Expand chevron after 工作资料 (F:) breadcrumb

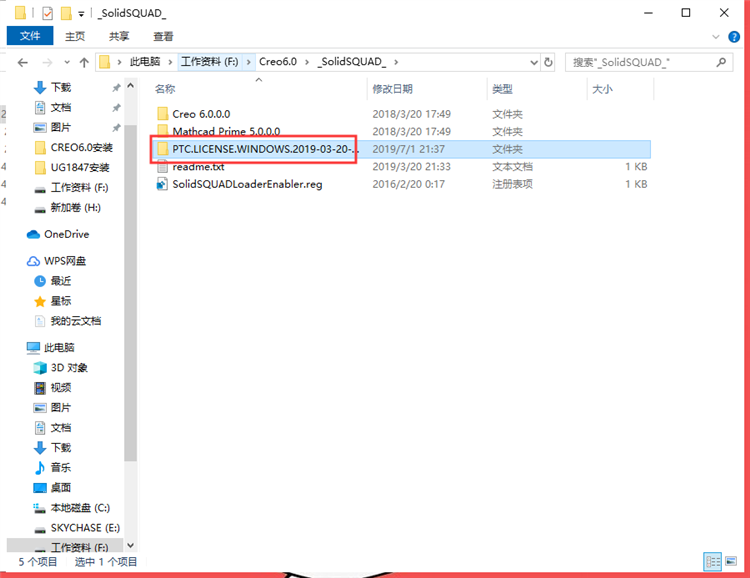248,62
